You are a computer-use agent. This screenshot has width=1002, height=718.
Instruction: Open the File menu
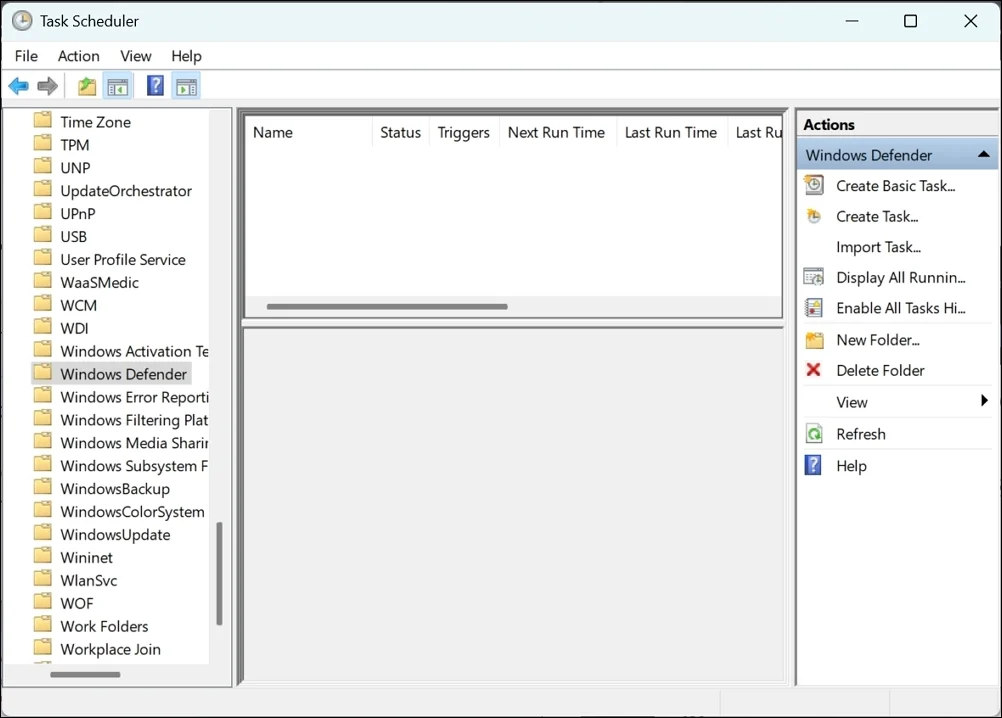[26, 56]
